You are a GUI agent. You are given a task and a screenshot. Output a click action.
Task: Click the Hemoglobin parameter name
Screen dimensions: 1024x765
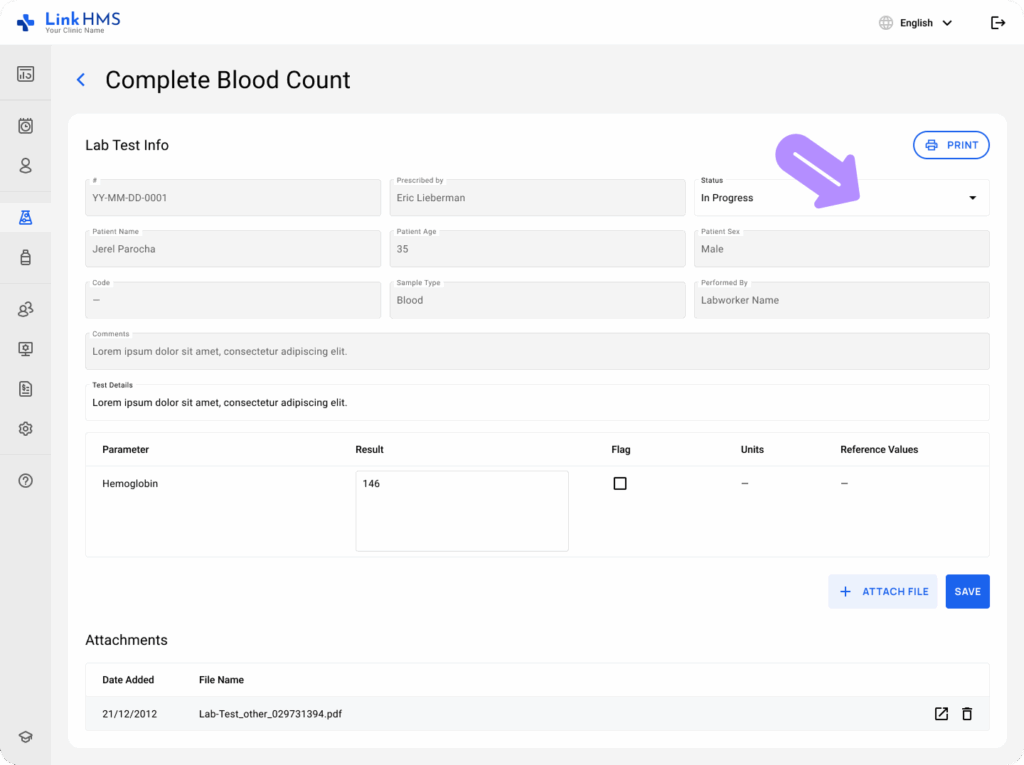[130, 483]
